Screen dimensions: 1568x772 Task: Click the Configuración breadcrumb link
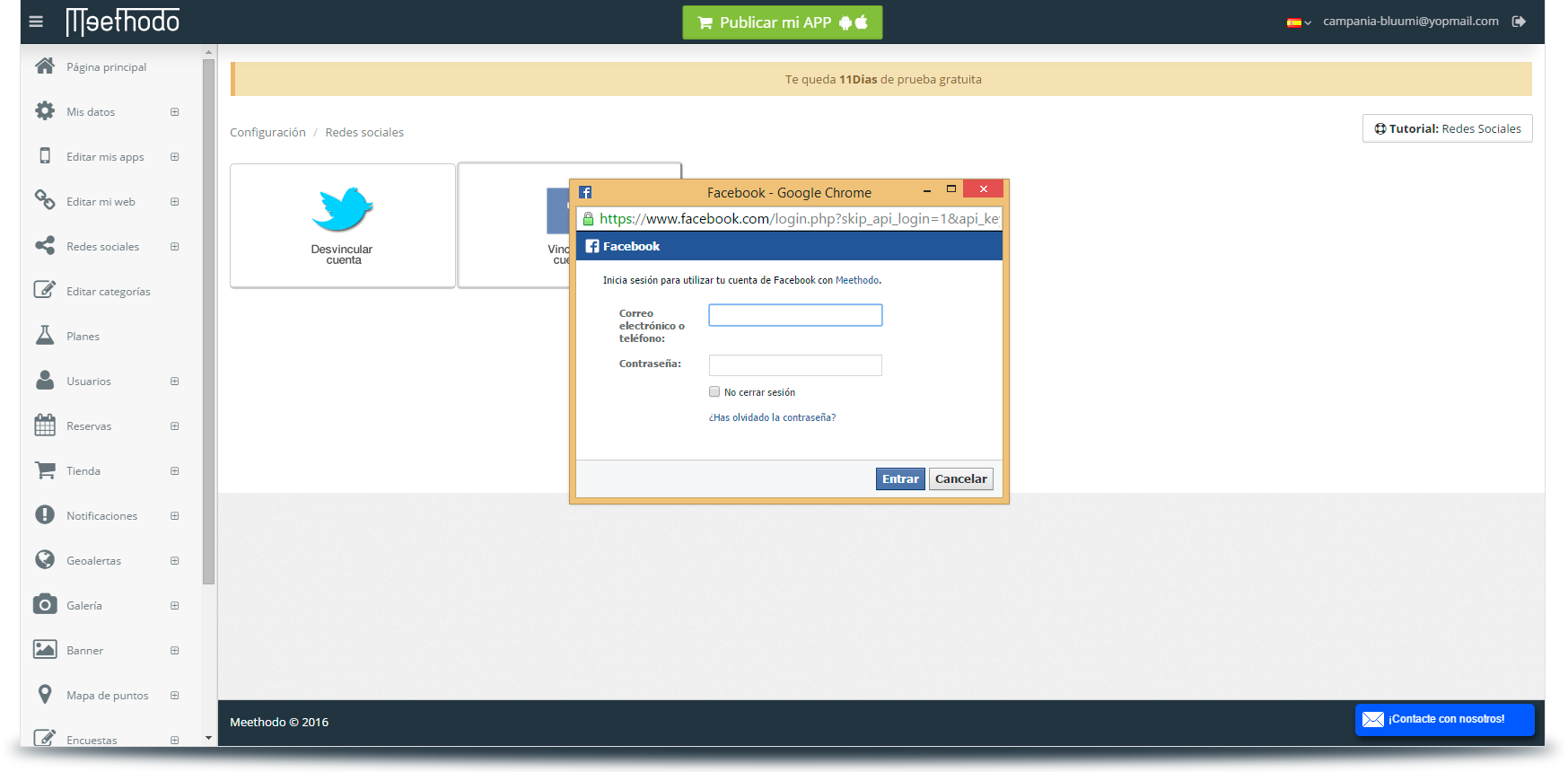267,132
